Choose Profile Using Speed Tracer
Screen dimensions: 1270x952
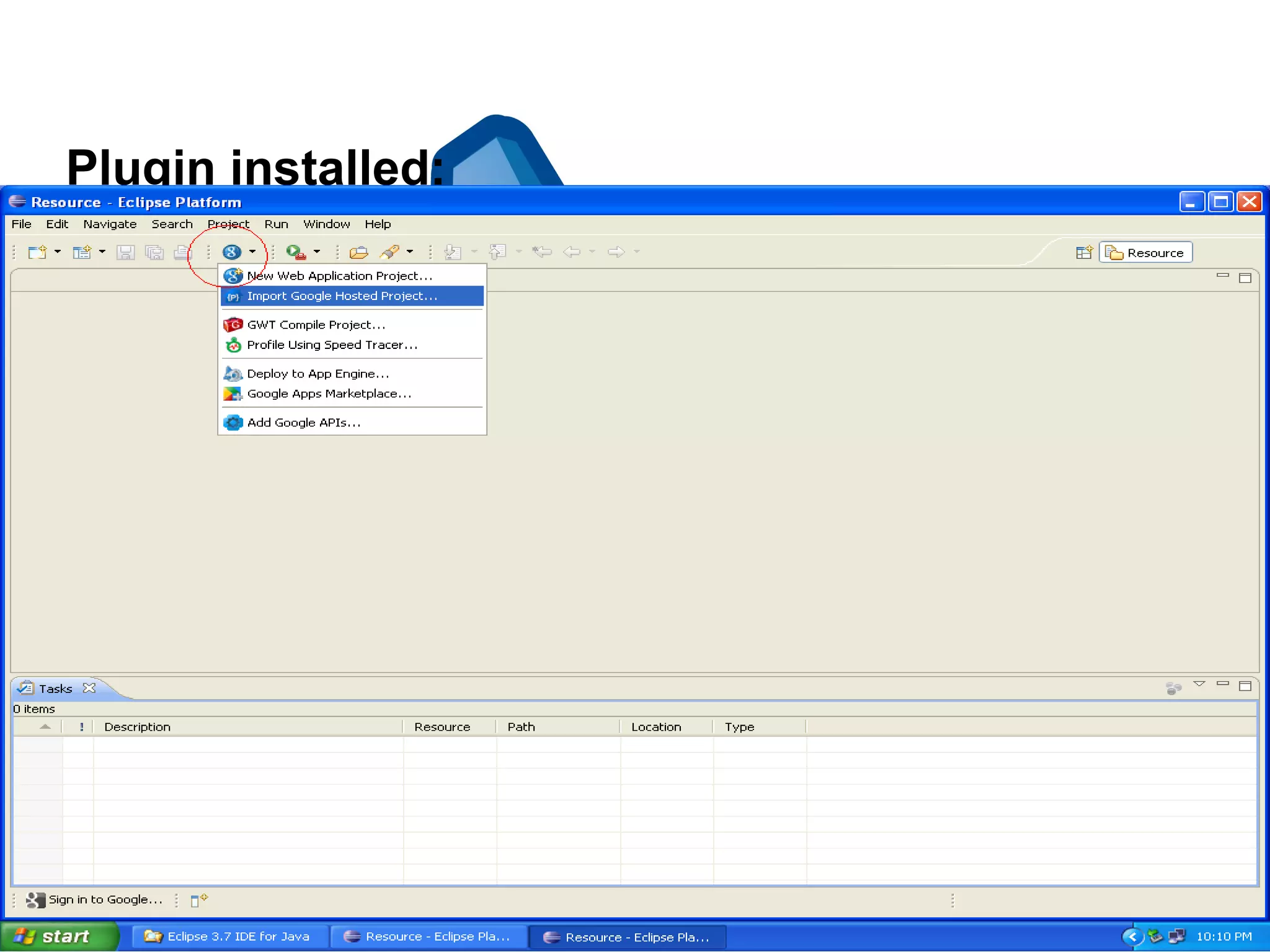tap(352, 345)
